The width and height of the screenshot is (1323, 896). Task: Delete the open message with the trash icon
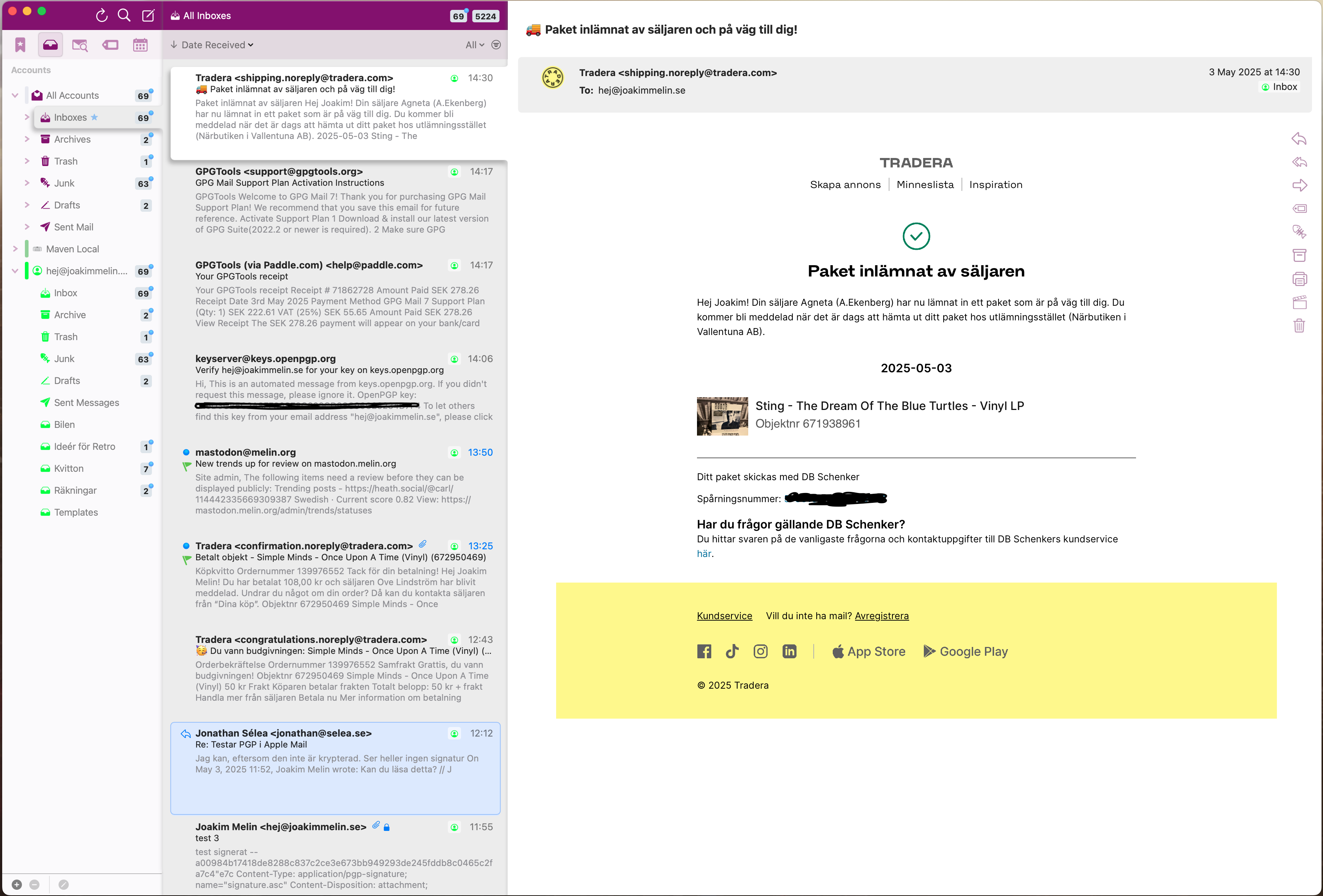pos(1299,326)
